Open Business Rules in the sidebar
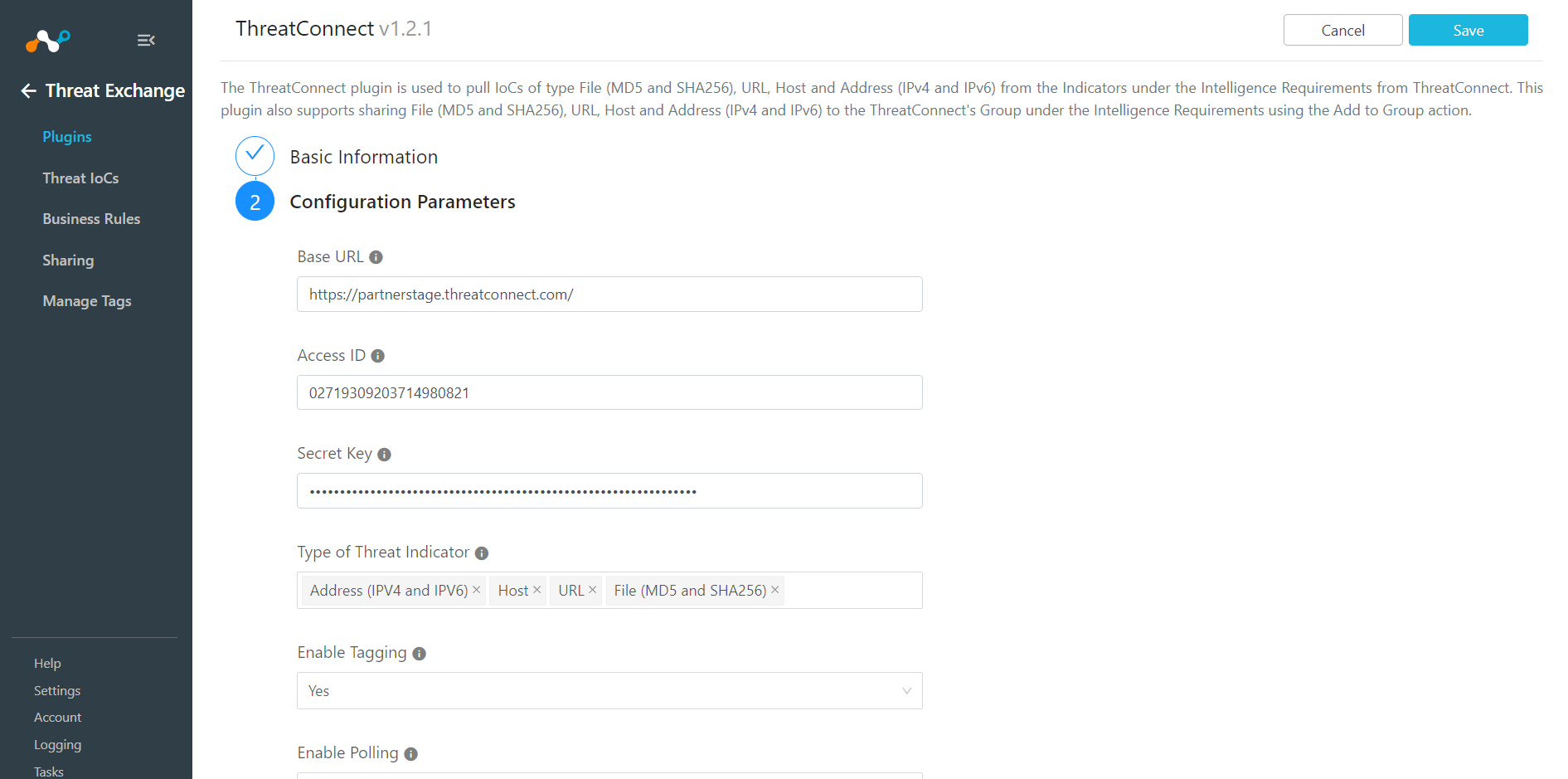1568x779 pixels. tap(91, 219)
